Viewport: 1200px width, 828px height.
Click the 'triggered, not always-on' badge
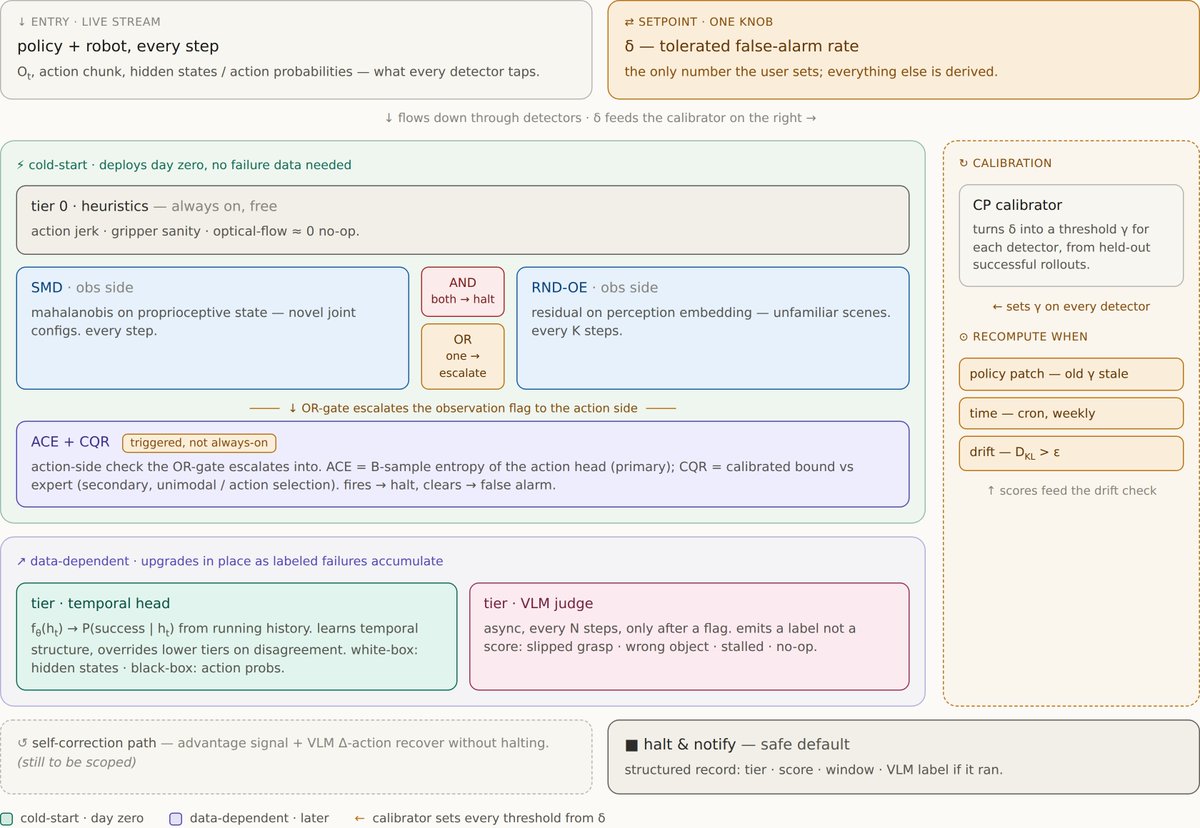(199, 442)
